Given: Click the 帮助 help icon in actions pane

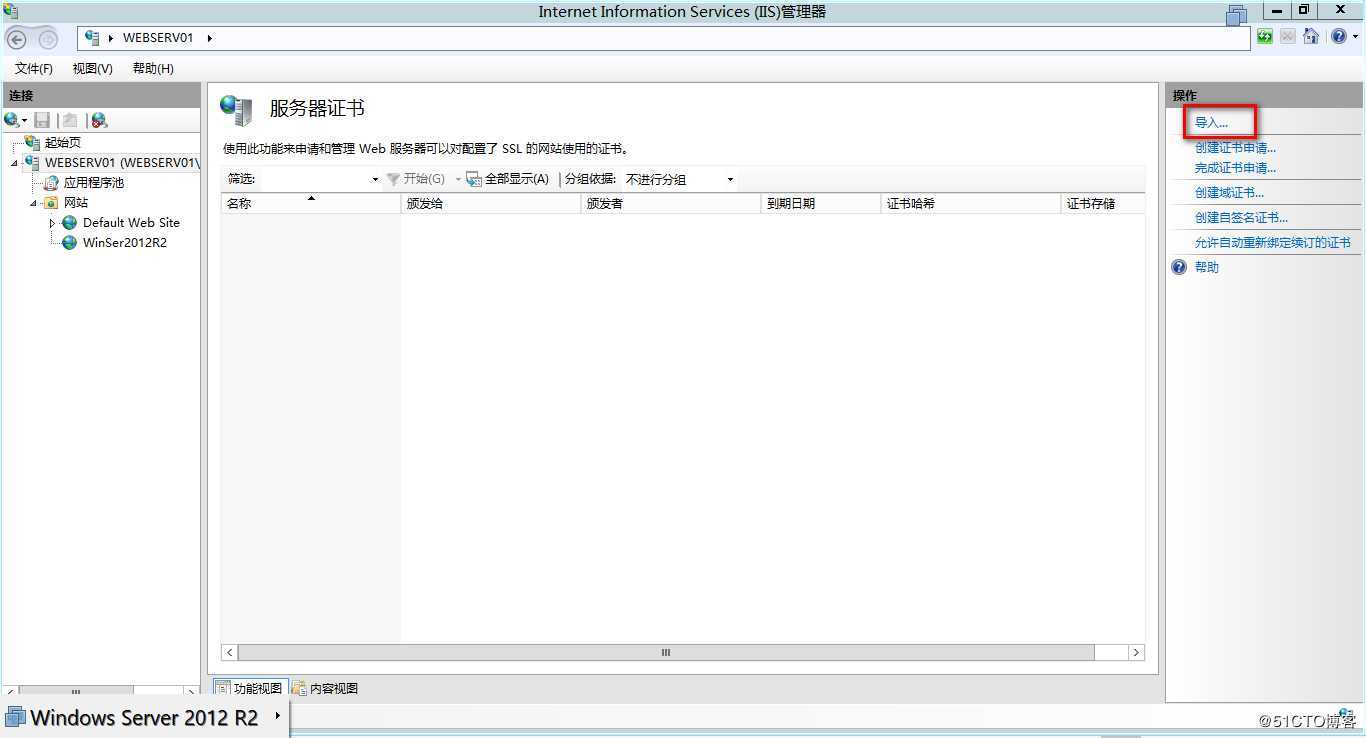Looking at the screenshot, I should [1180, 267].
